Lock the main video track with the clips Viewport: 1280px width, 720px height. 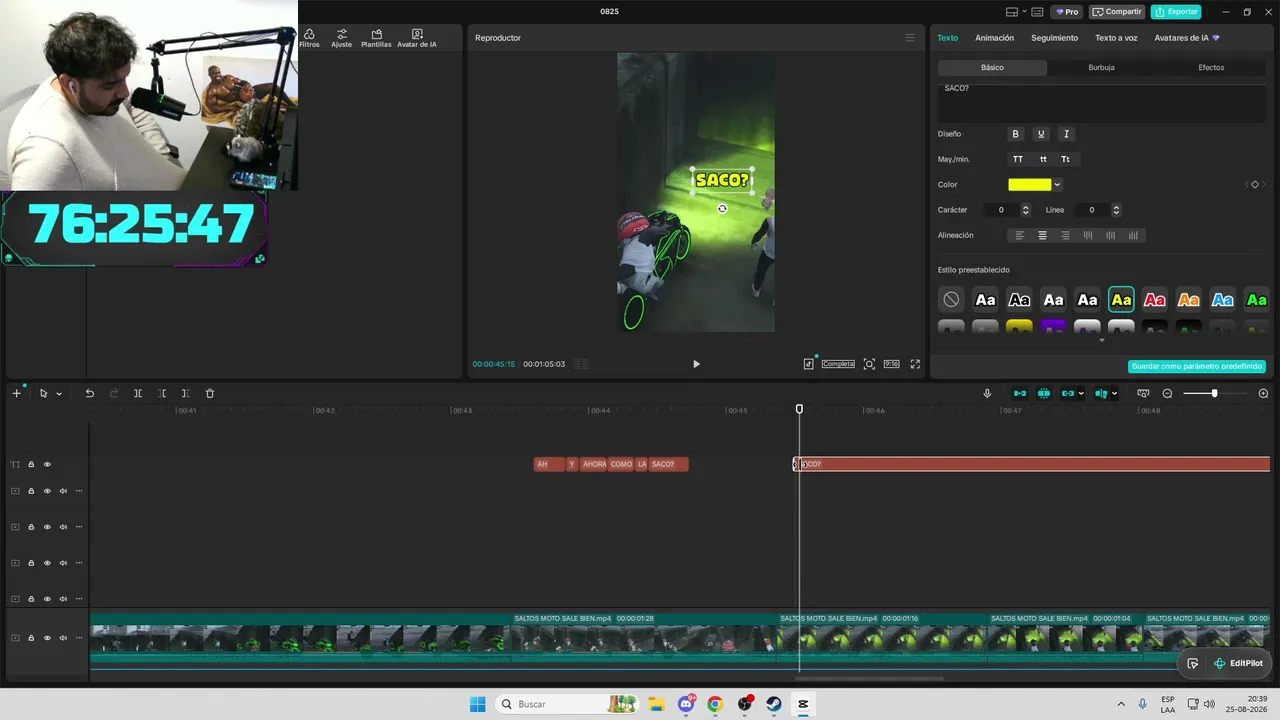click(x=31, y=638)
